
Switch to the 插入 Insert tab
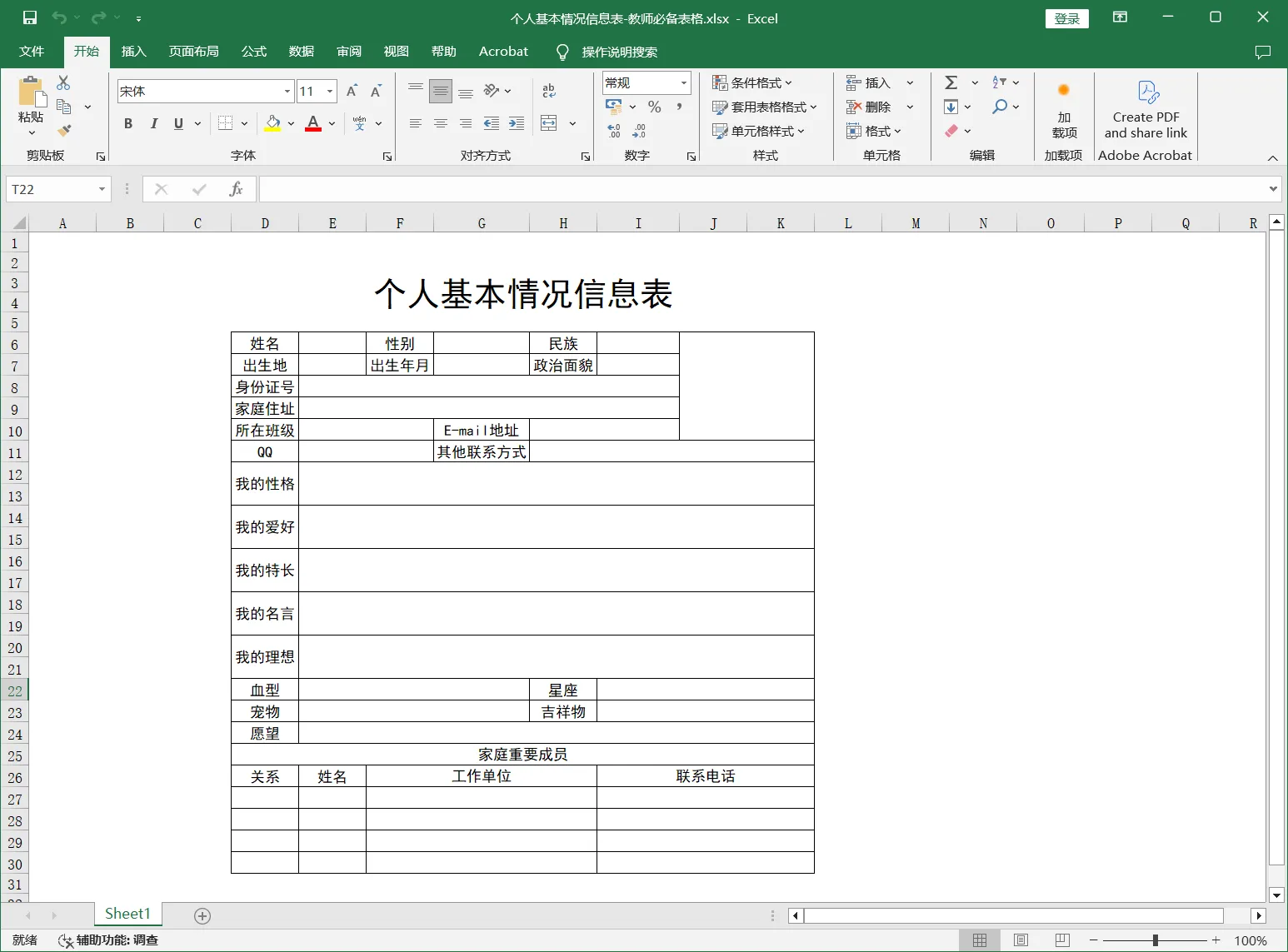click(x=133, y=52)
